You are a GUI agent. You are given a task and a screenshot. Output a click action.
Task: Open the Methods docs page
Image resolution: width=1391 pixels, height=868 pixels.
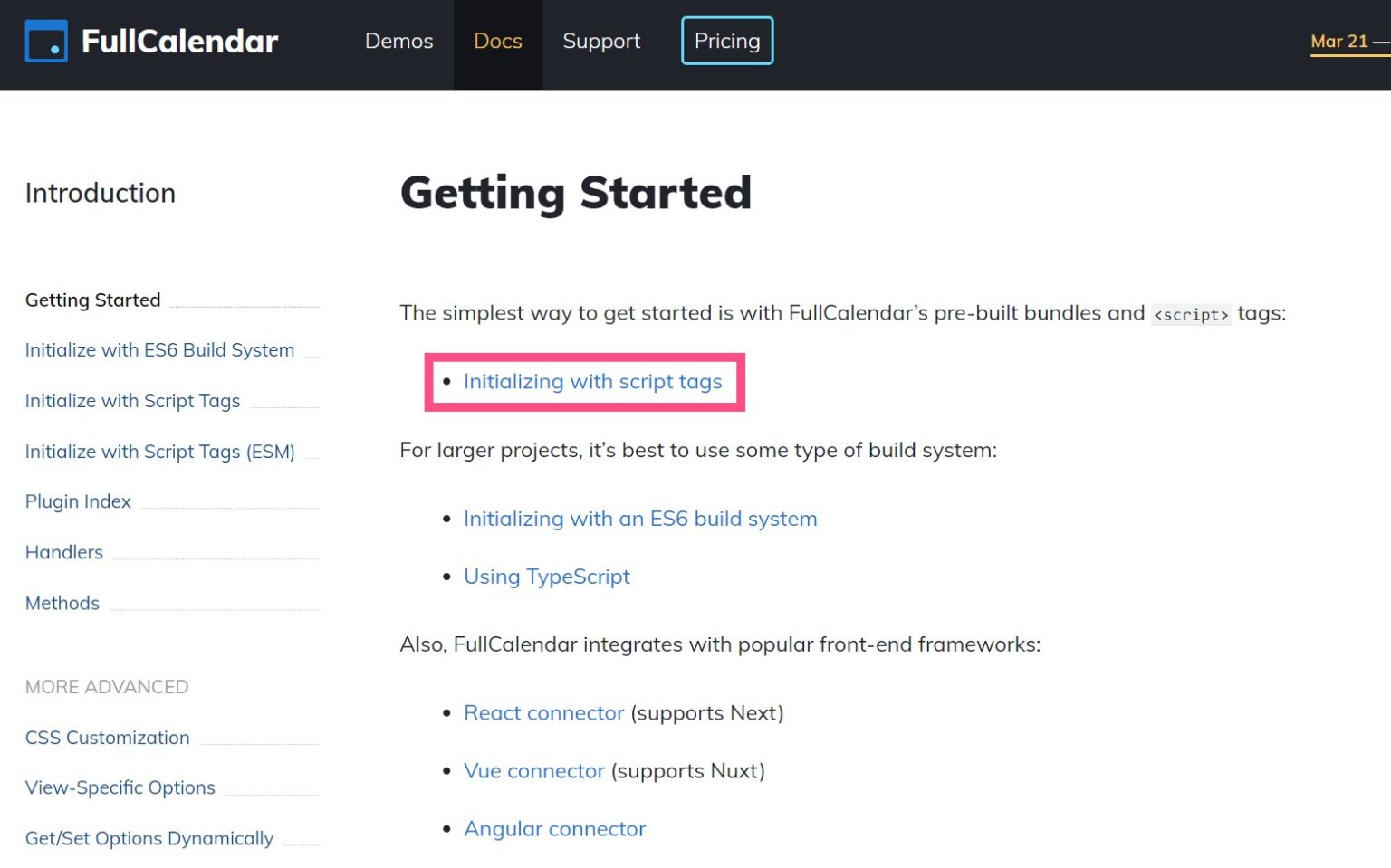pos(62,603)
